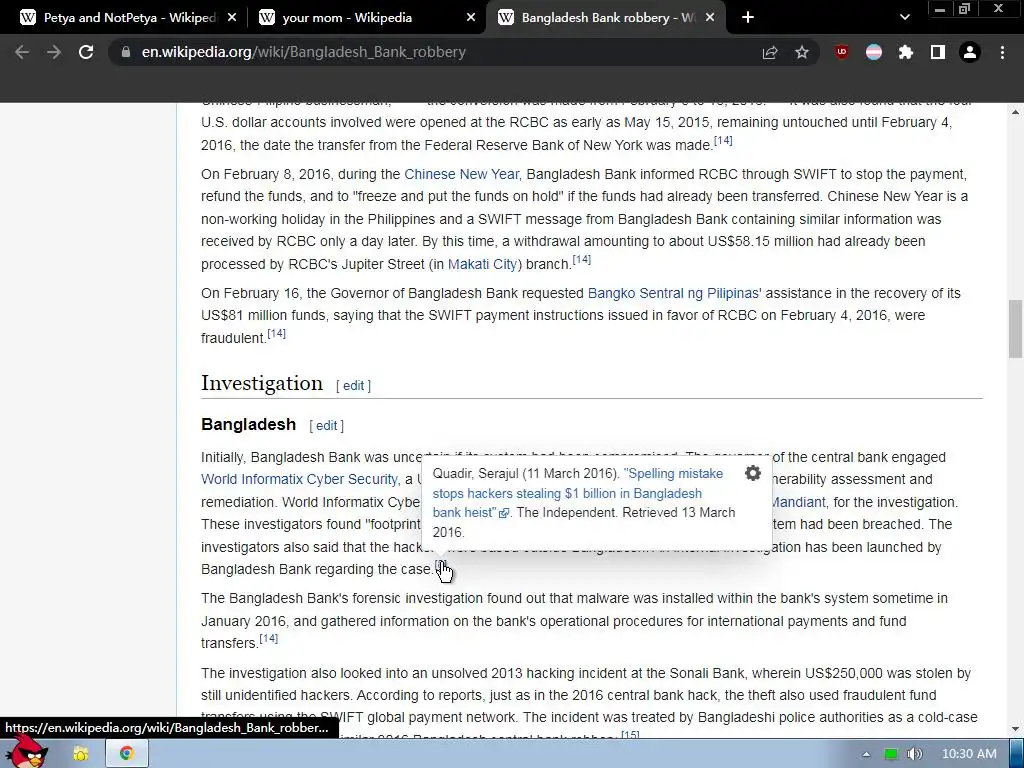Viewport: 1024px width, 768px height.
Task: Open Spelling mistake stops hackers article link
Action: tap(577, 493)
